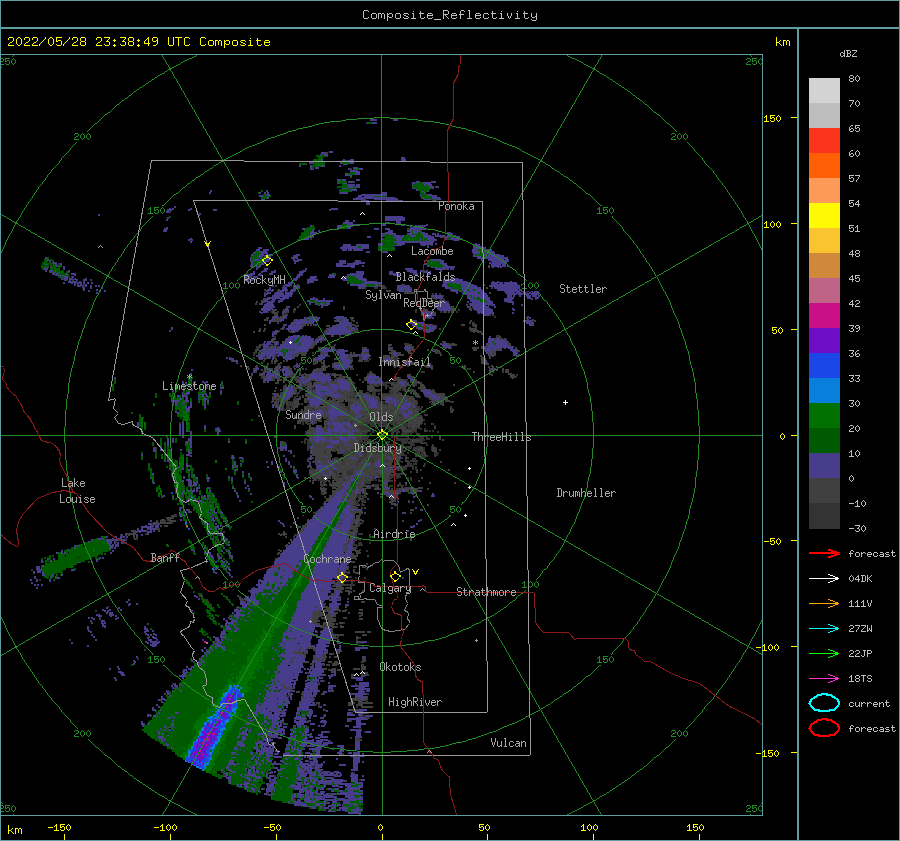Click the dBZ legend heading
The width and height of the screenshot is (900, 841).
tap(848, 54)
